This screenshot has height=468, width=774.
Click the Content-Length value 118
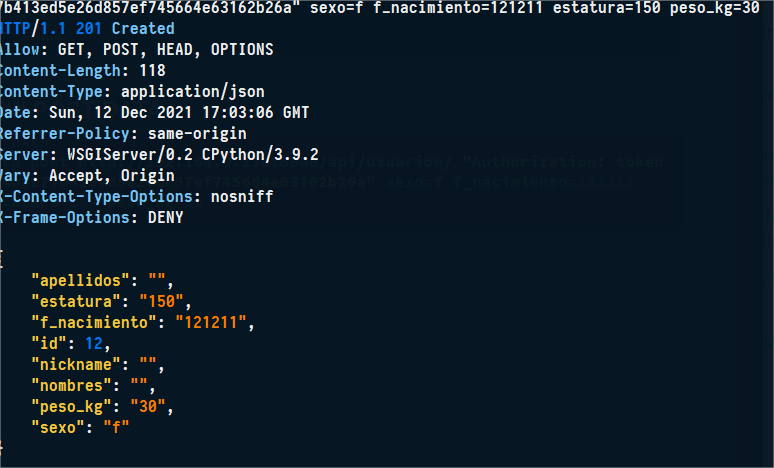click(134, 70)
